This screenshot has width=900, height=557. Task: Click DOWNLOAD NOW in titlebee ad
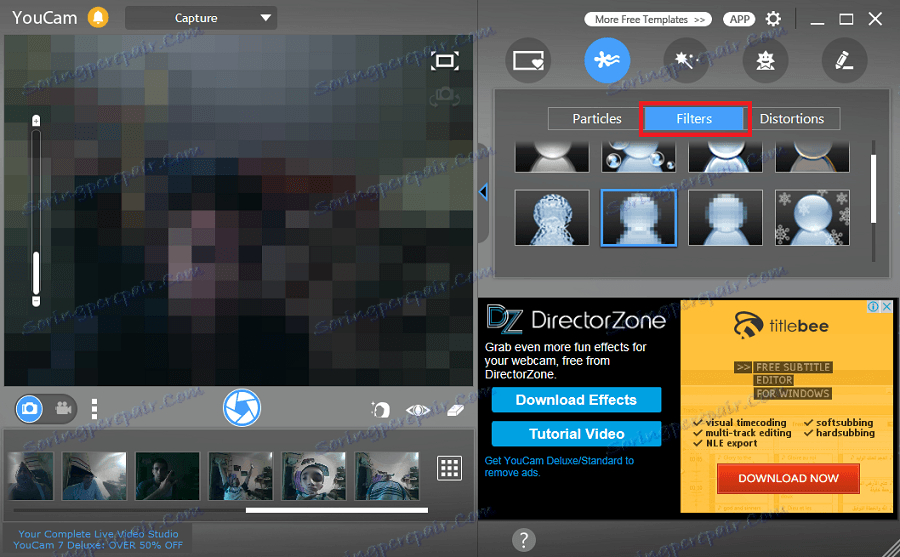[x=788, y=478]
